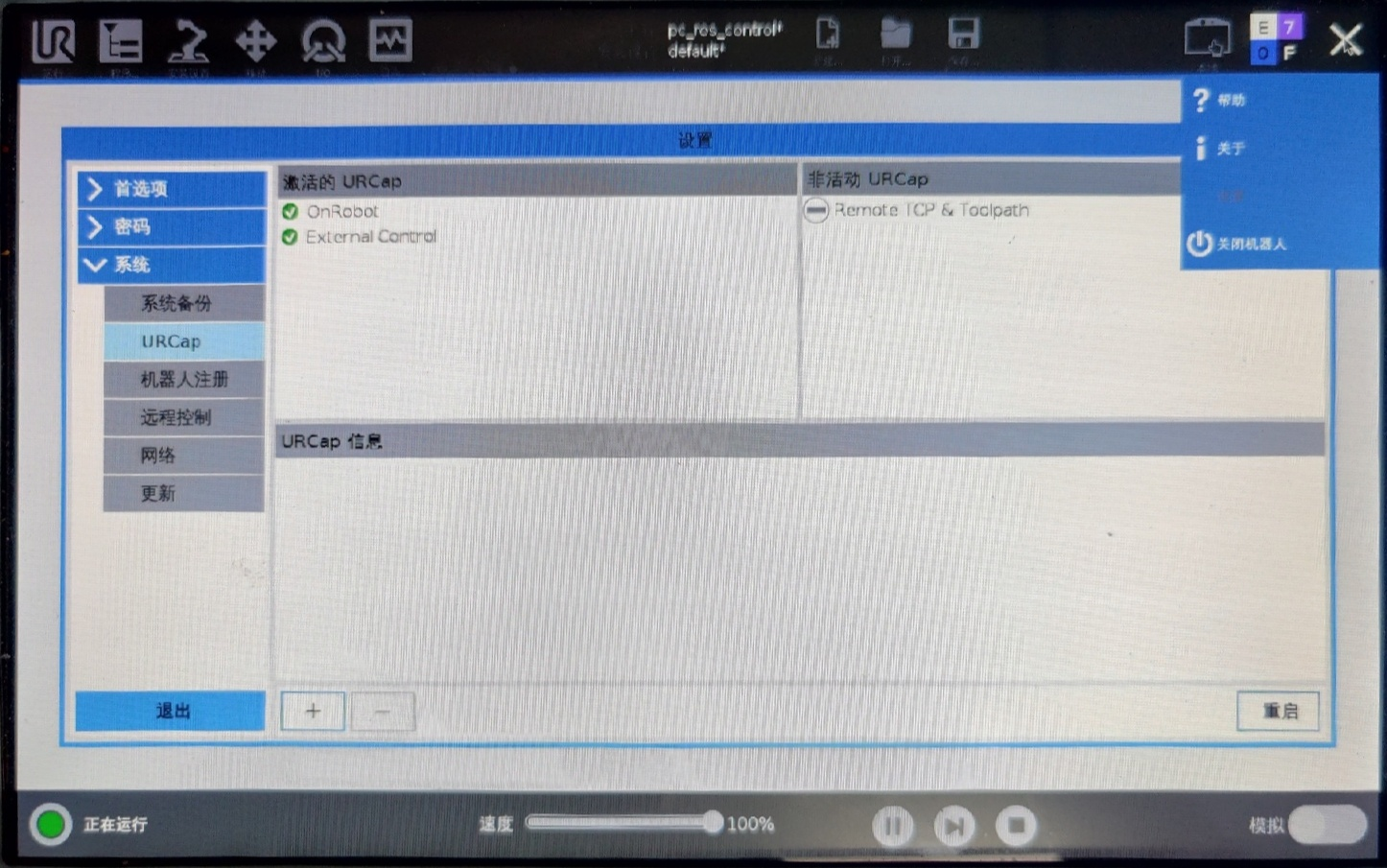Screen dimensions: 1387x868
Task: Open the Program tab icon
Action: [121, 41]
